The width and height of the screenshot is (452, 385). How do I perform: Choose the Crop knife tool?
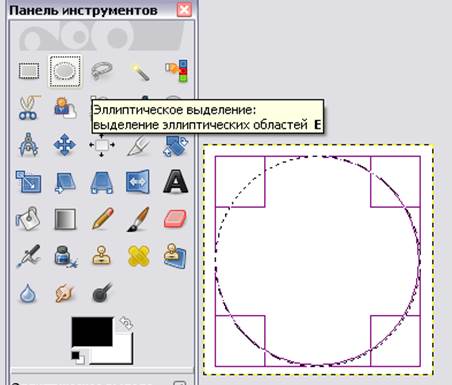139,145
